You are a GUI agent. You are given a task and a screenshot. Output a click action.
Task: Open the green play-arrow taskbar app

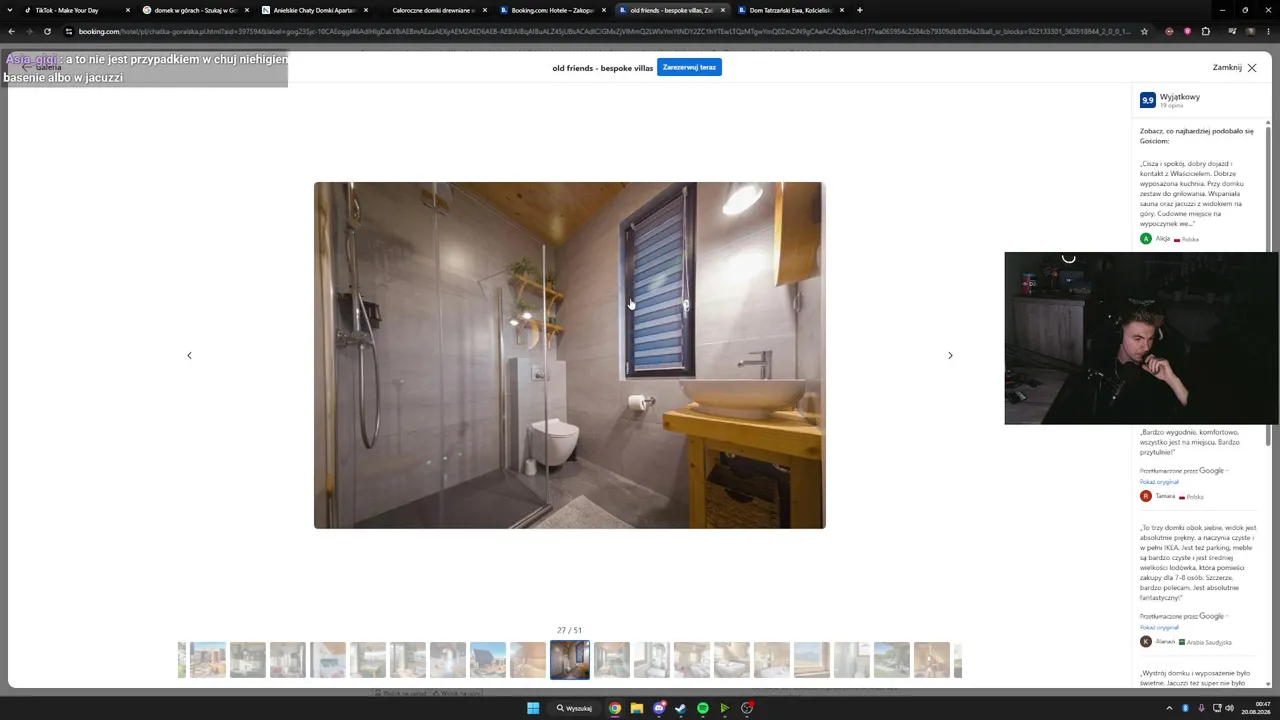pos(725,708)
